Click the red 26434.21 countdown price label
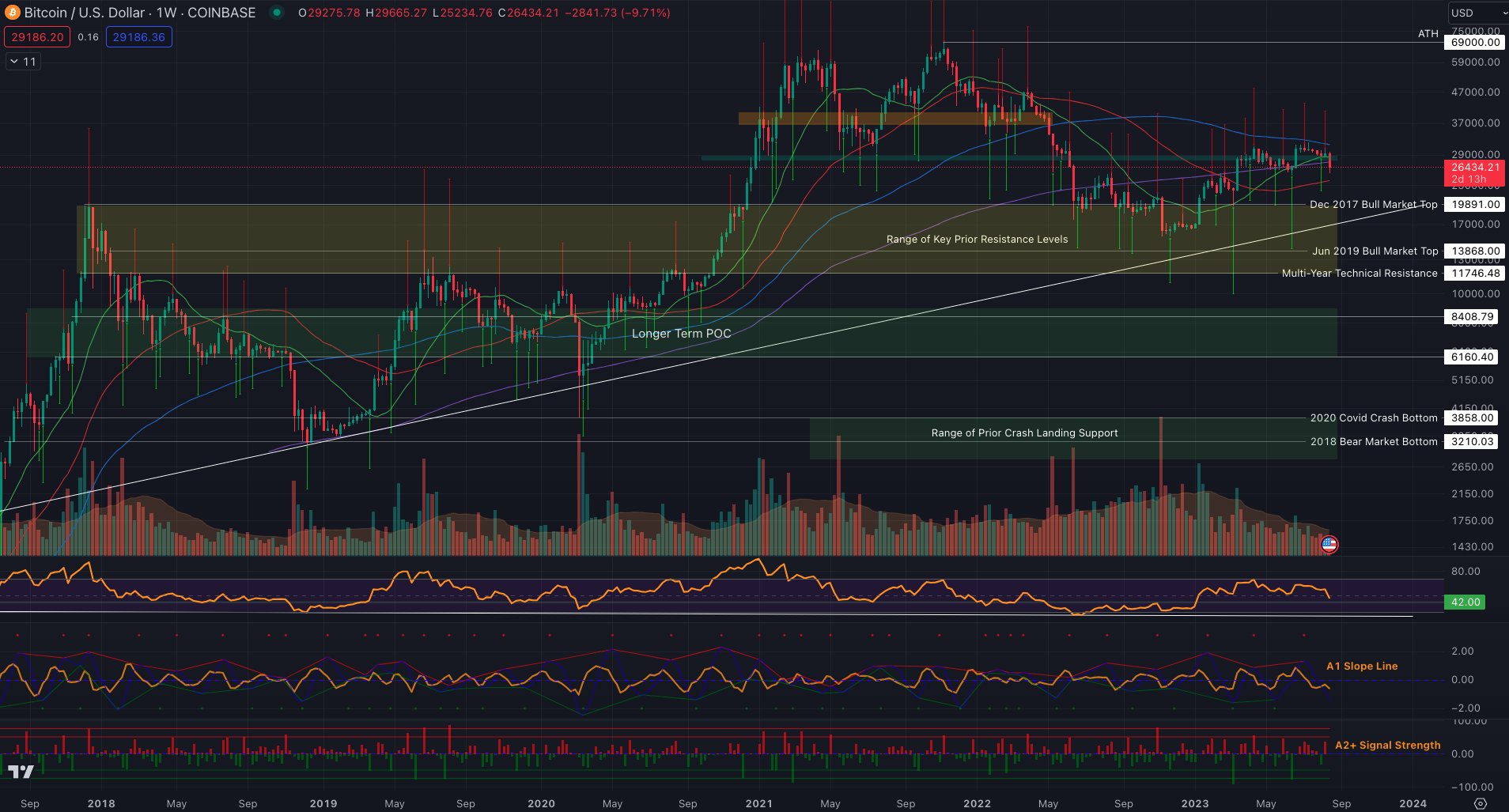 click(1476, 173)
